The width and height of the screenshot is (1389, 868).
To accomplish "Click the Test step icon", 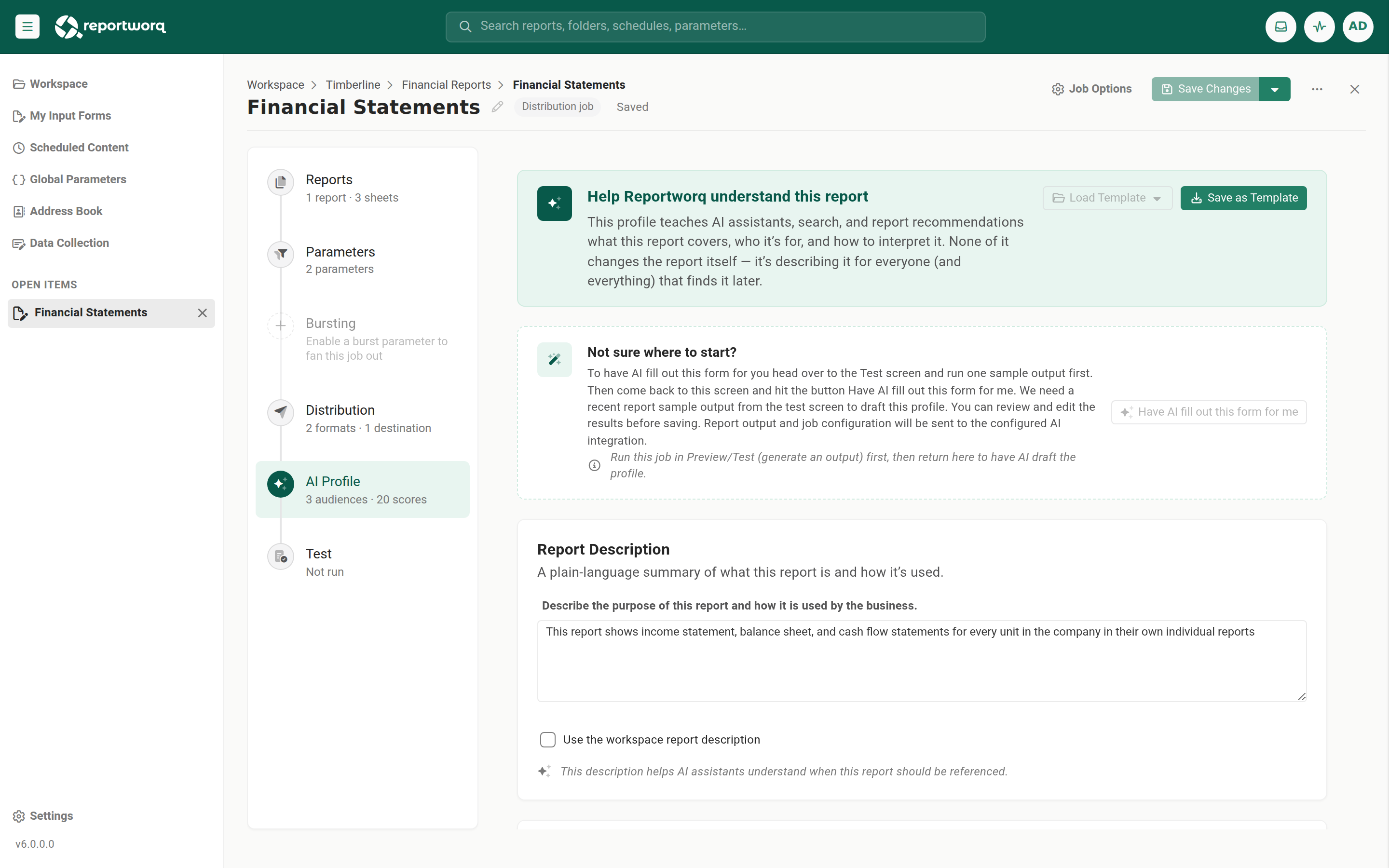I will click(x=281, y=556).
